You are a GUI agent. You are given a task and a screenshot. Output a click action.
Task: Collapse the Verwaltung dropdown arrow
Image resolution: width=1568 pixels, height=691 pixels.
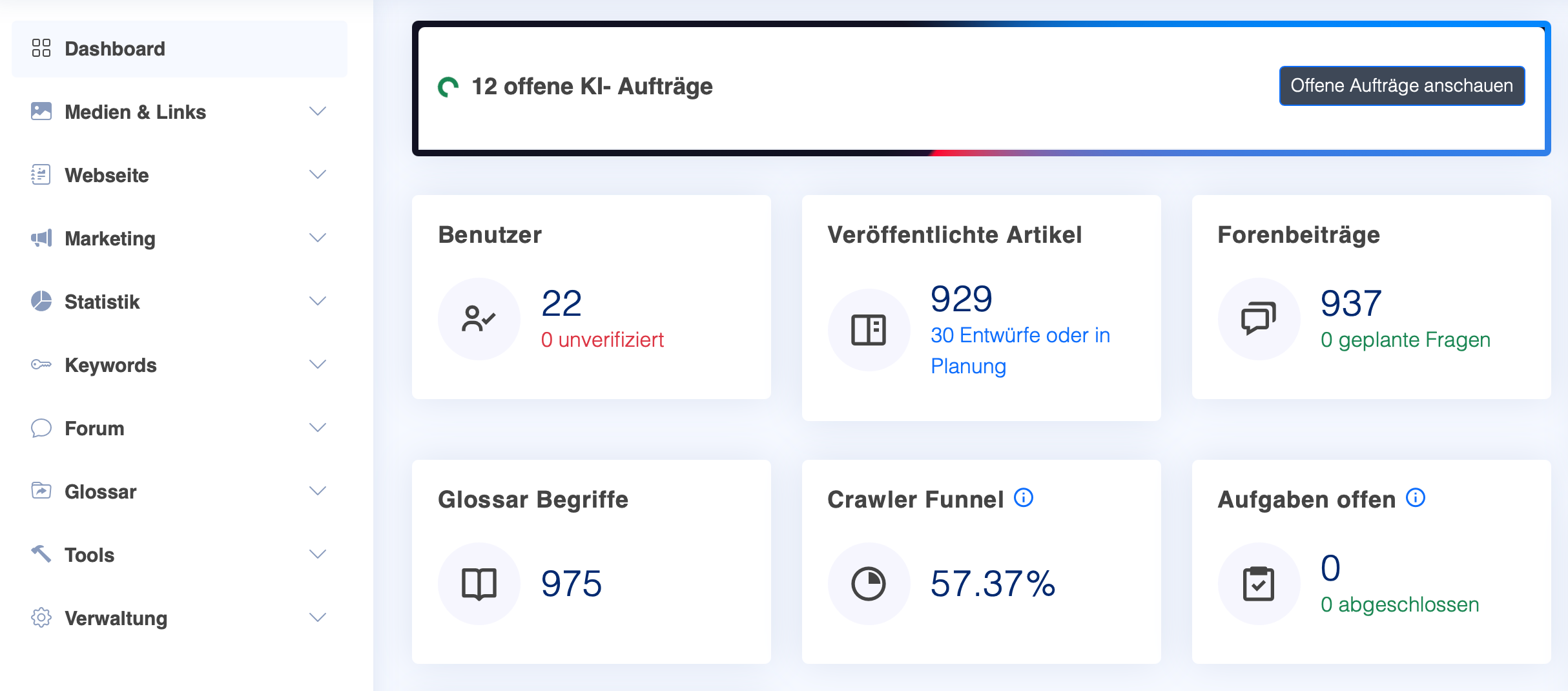pos(317,617)
